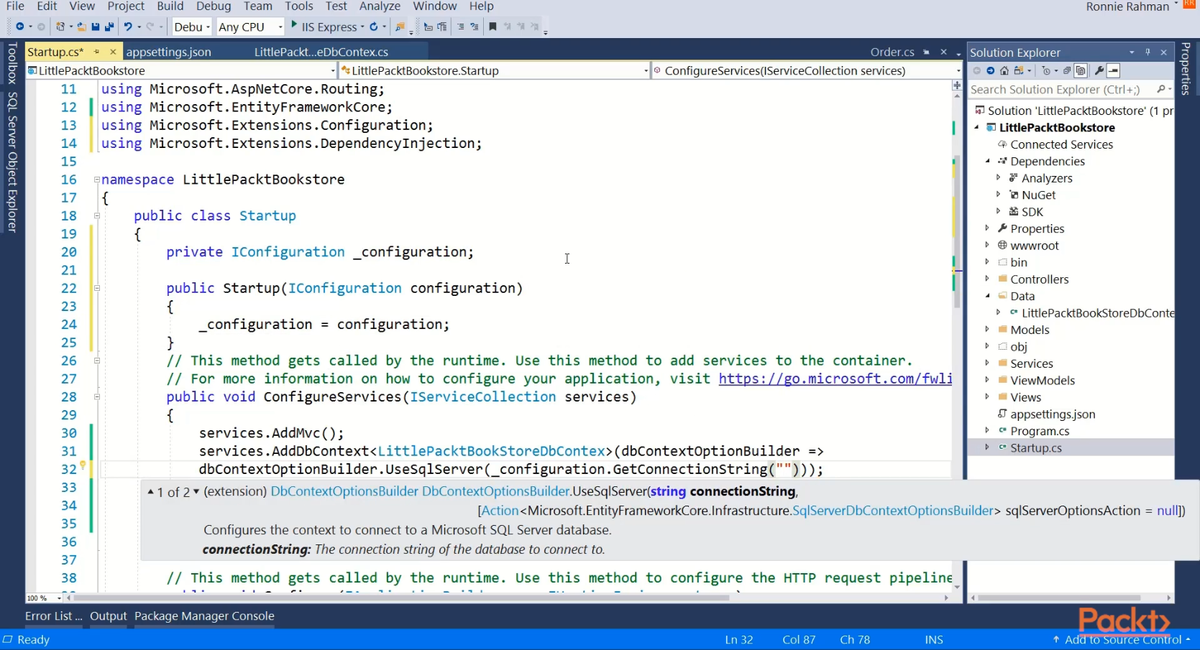This screenshot has height=650, width=1200.
Task: Open the Analyze menu
Action: (x=380, y=6)
